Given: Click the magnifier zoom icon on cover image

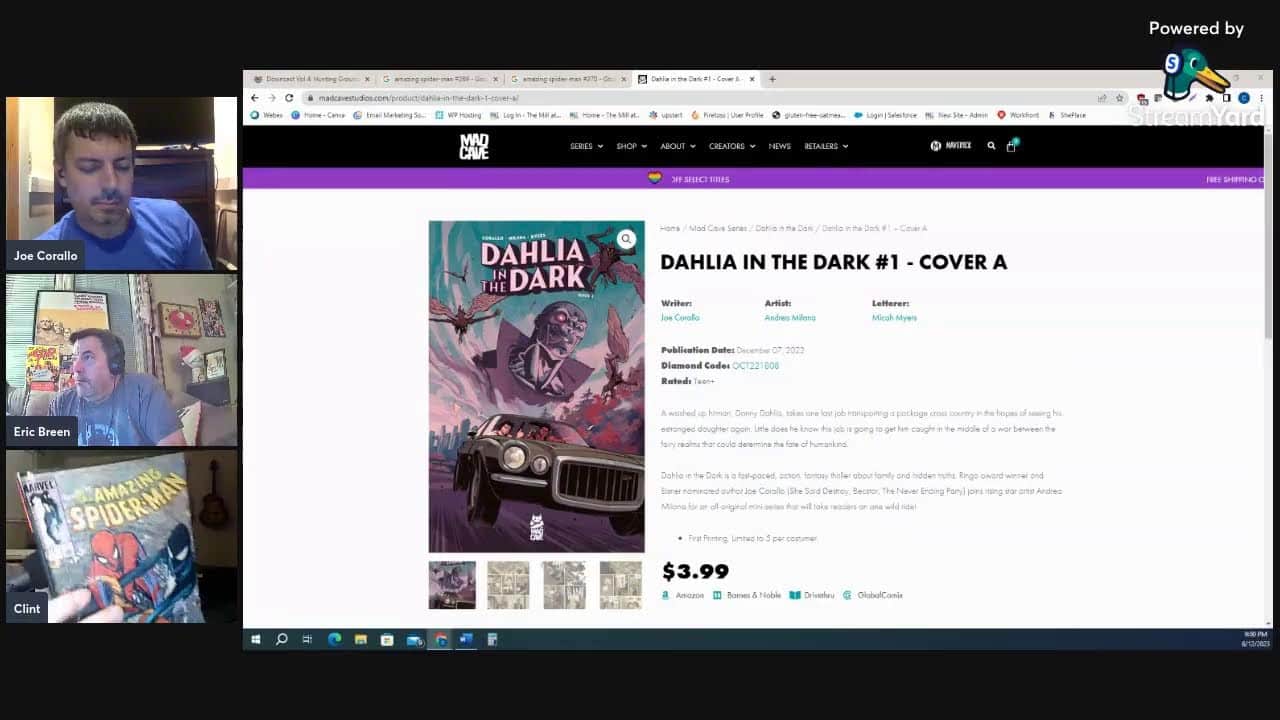Looking at the screenshot, I should [x=625, y=239].
